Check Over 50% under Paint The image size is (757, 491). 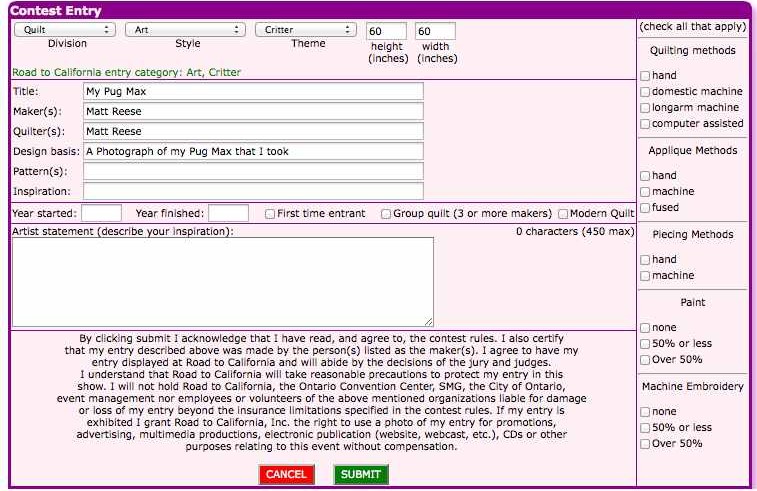click(645, 360)
